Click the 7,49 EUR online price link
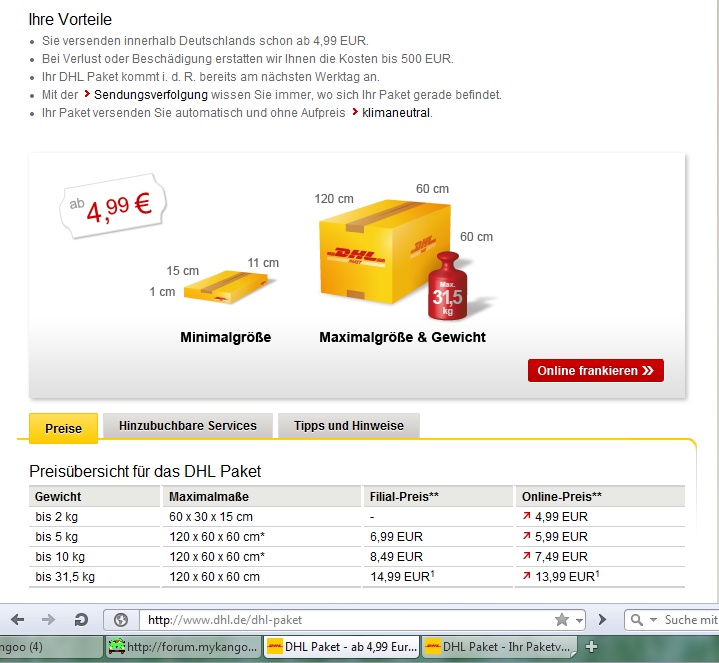 coord(561,557)
